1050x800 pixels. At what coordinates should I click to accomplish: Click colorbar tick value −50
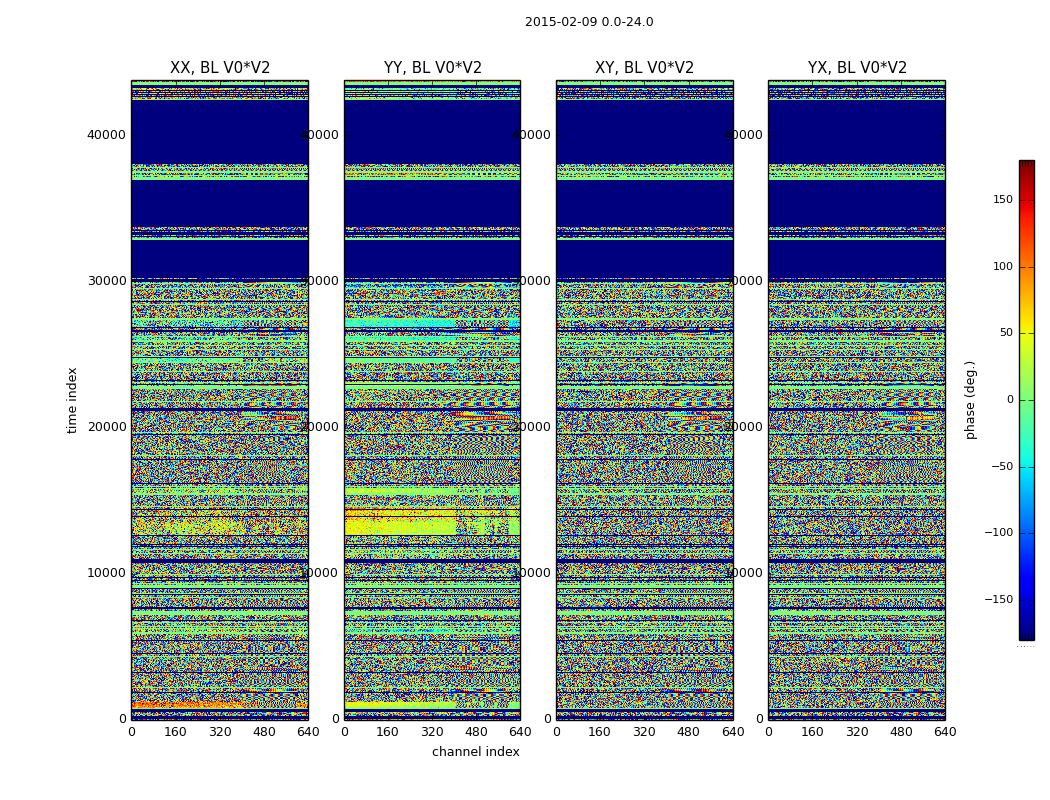click(1001, 467)
